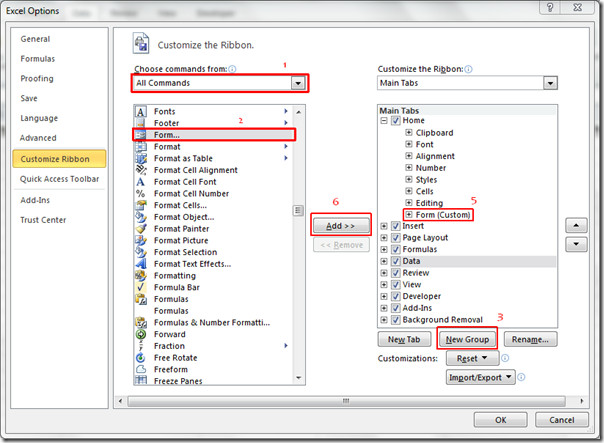604x443 pixels.
Task: Click the Formatting command icon
Action: coord(141,276)
